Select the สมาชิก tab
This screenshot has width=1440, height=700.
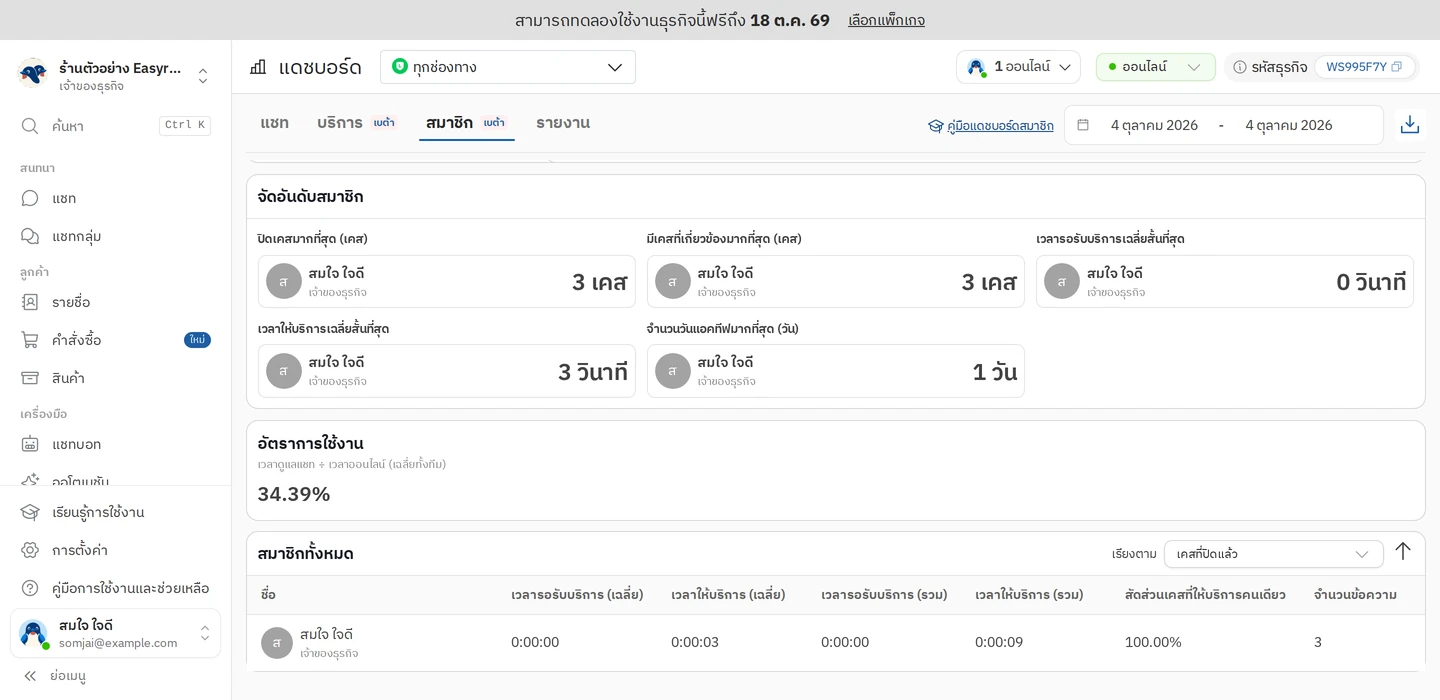467,123
